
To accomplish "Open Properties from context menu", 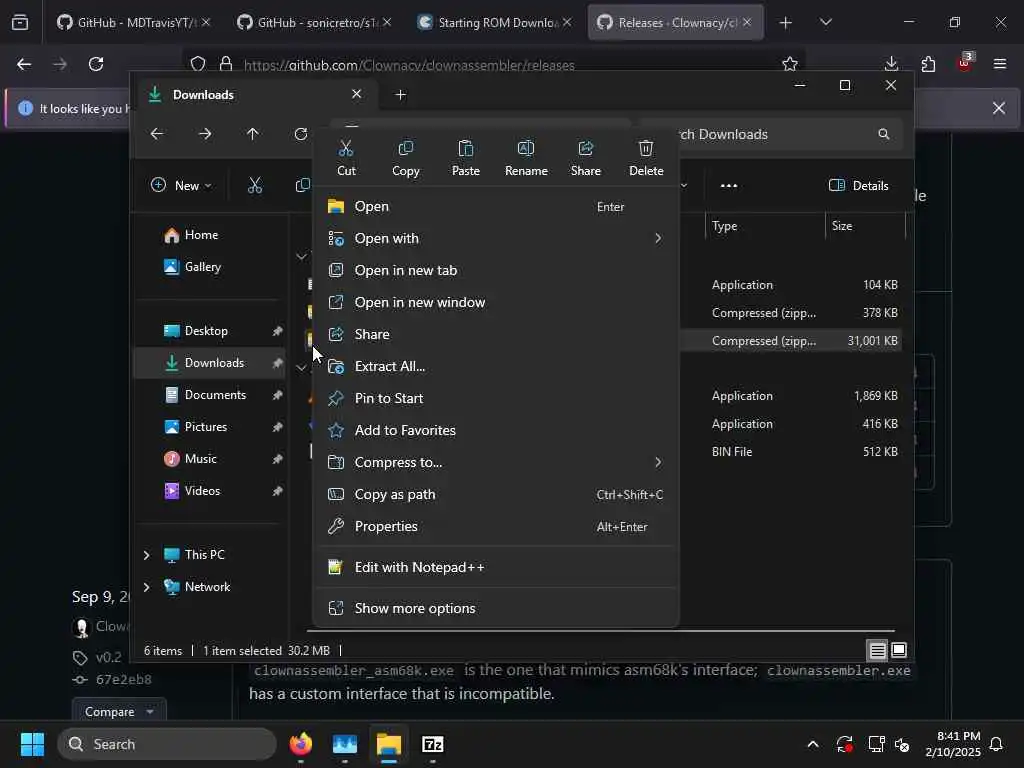I will click(x=496, y=526).
